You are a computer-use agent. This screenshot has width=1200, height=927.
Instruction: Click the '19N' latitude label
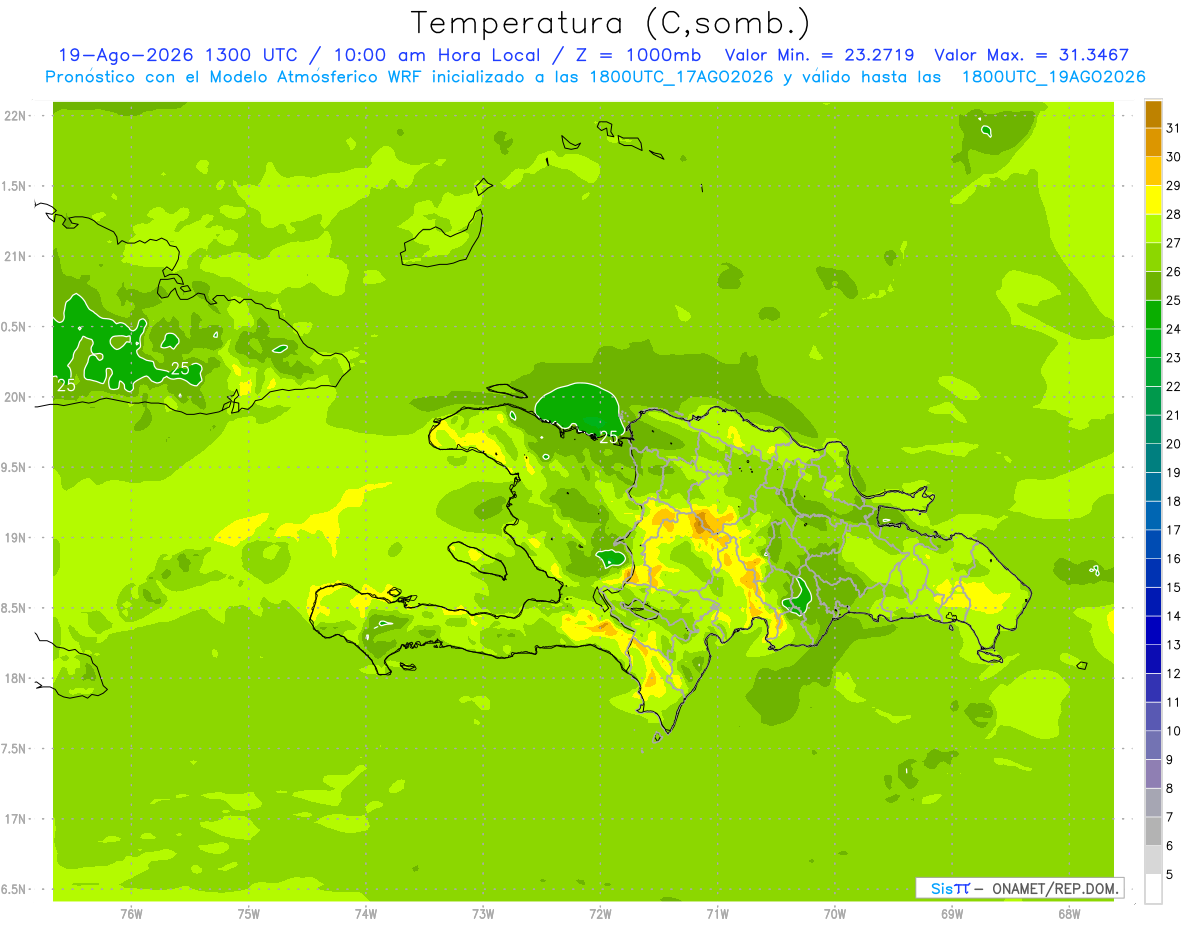14,537
